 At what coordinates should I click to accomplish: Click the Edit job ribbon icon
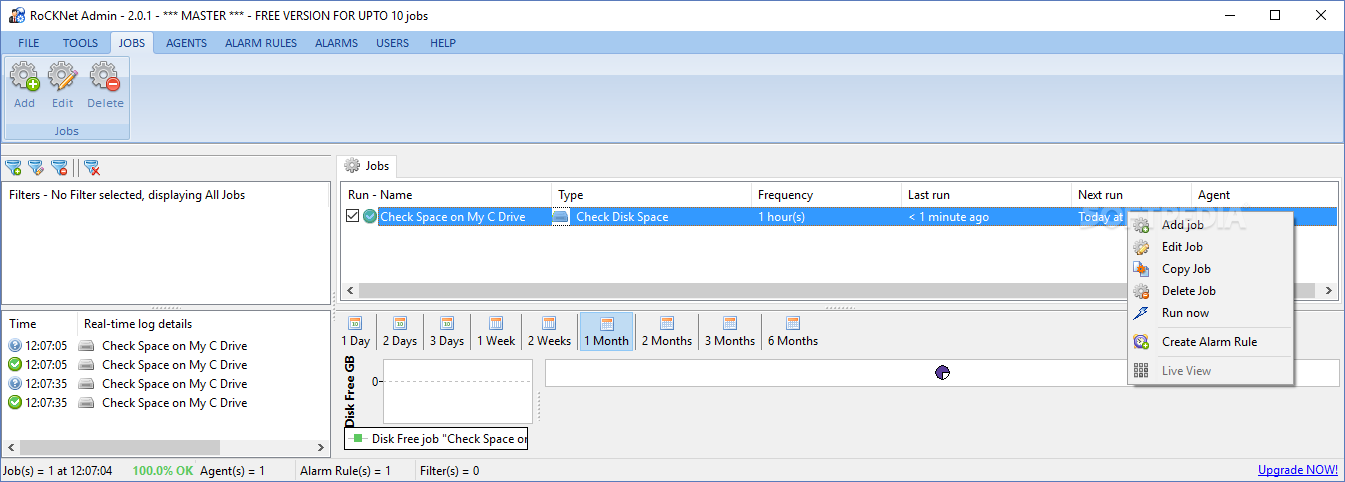(63, 85)
